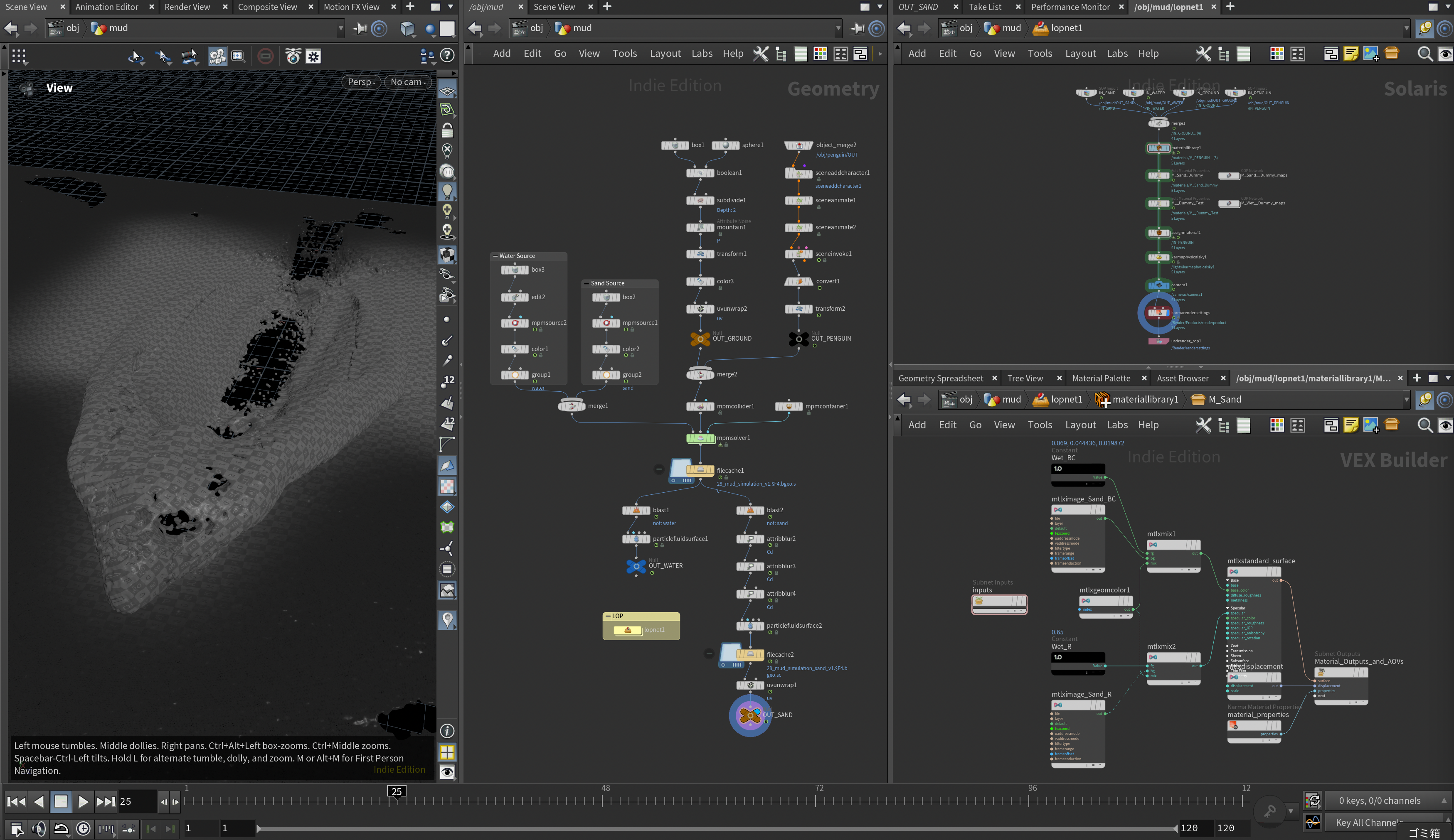
Task: Open the Labs menu in geometry network
Action: 702,54
